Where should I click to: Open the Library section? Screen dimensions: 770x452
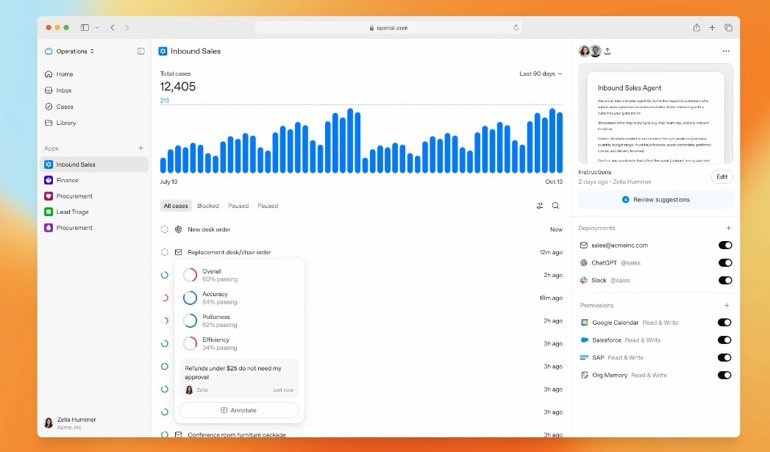(66, 123)
